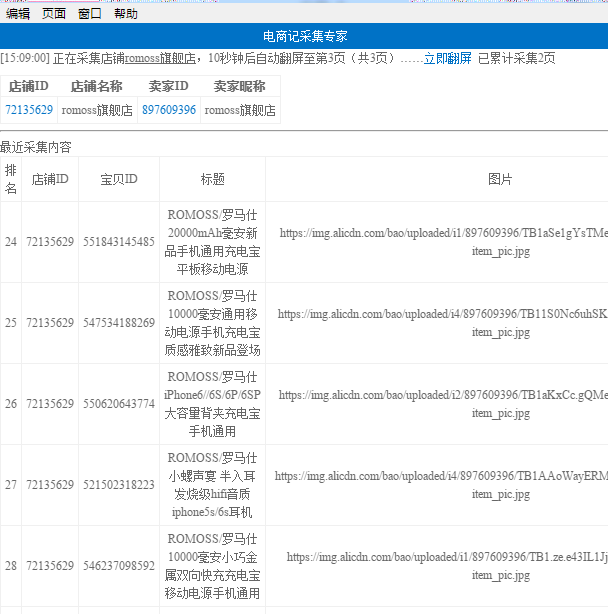
Task: Click the 宝贝ID column header
Action: coord(119,179)
